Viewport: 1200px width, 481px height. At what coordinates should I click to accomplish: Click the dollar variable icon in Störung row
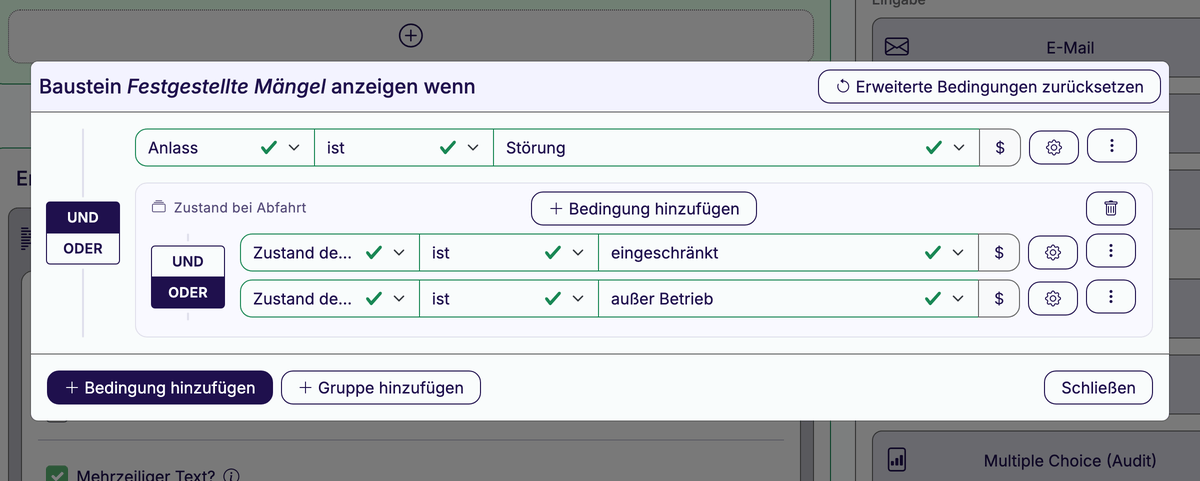[1000, 147]
